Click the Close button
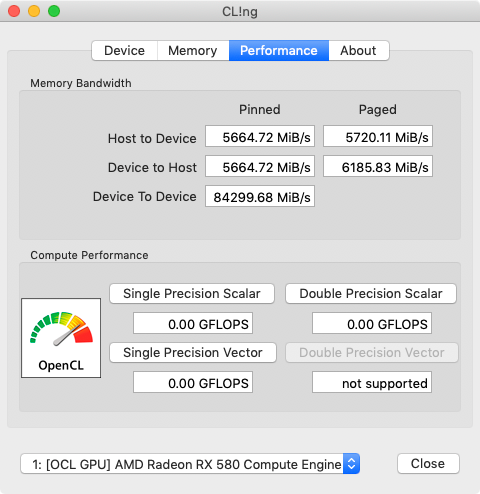The image size is (480, 494). (428, 463)
